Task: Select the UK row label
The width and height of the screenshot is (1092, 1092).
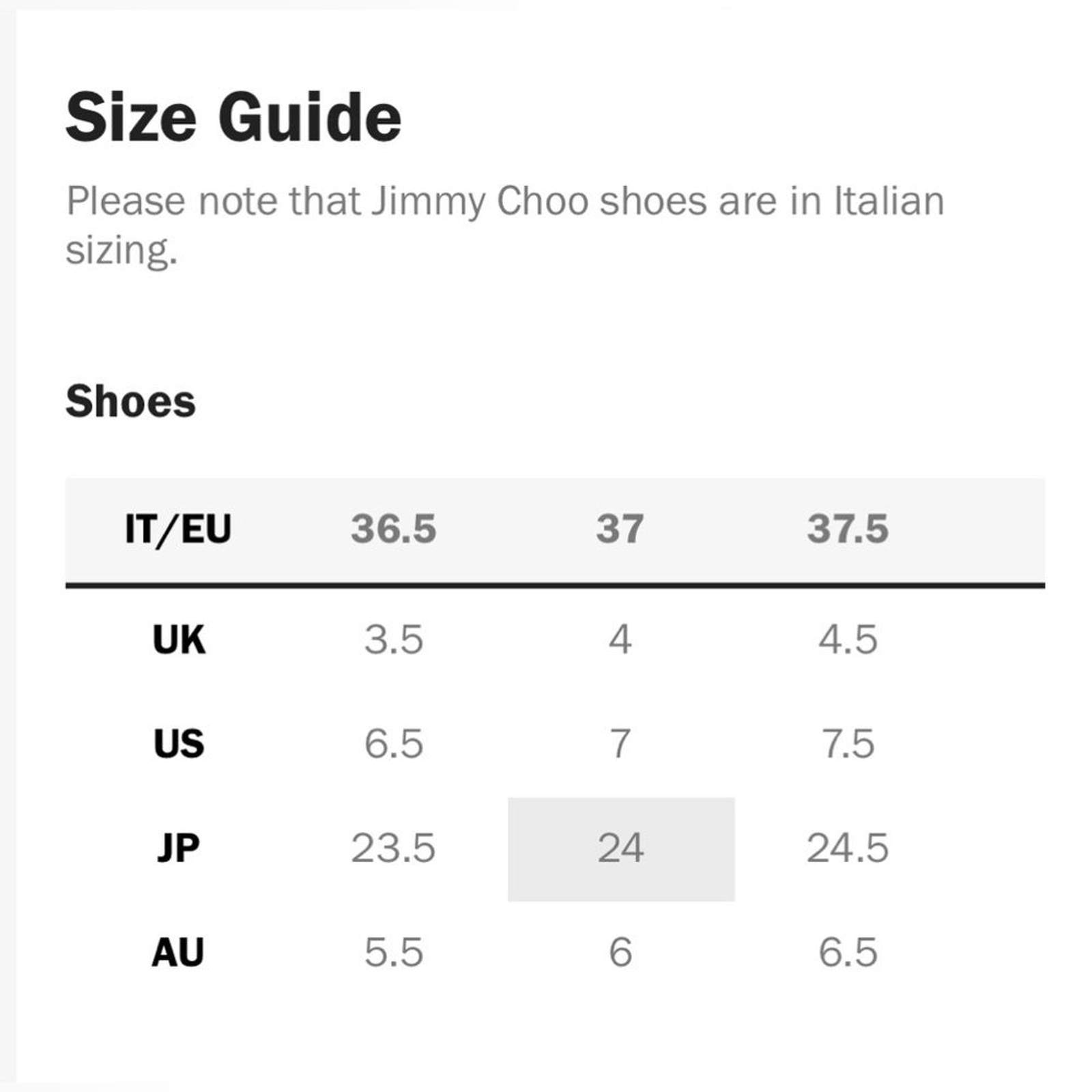Action: (179, 640)
